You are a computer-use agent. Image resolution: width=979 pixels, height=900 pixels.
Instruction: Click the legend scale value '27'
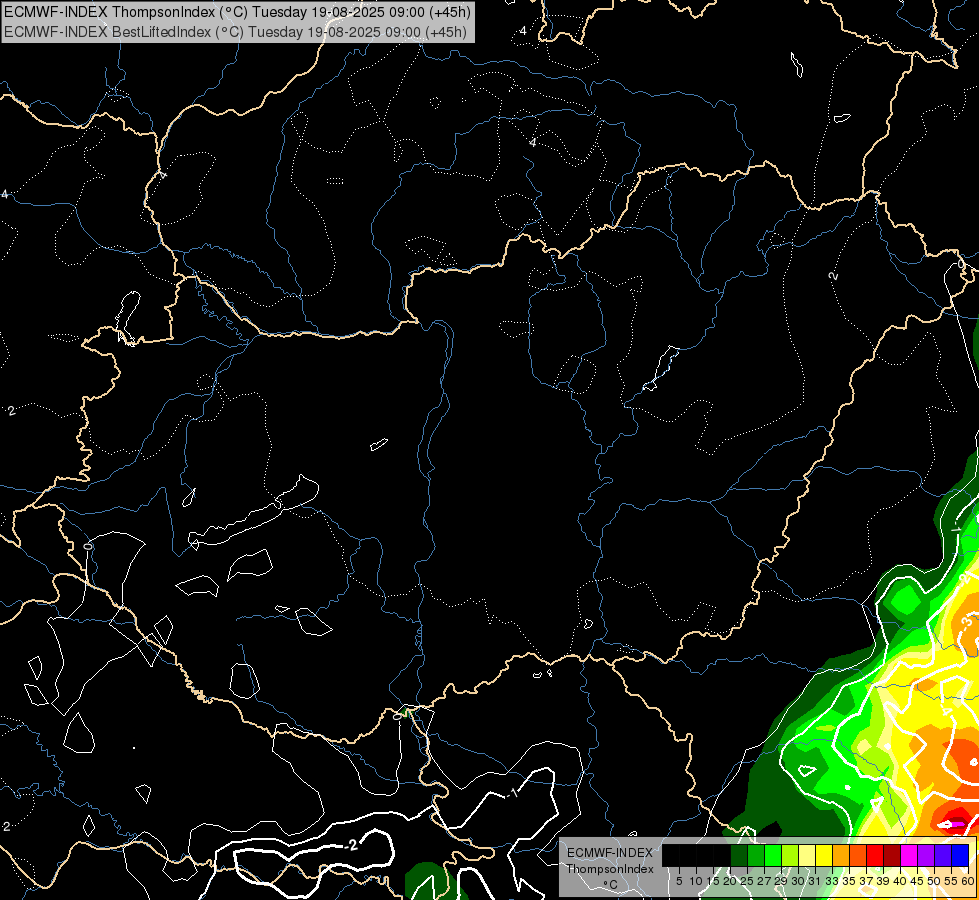coord(764,881)
